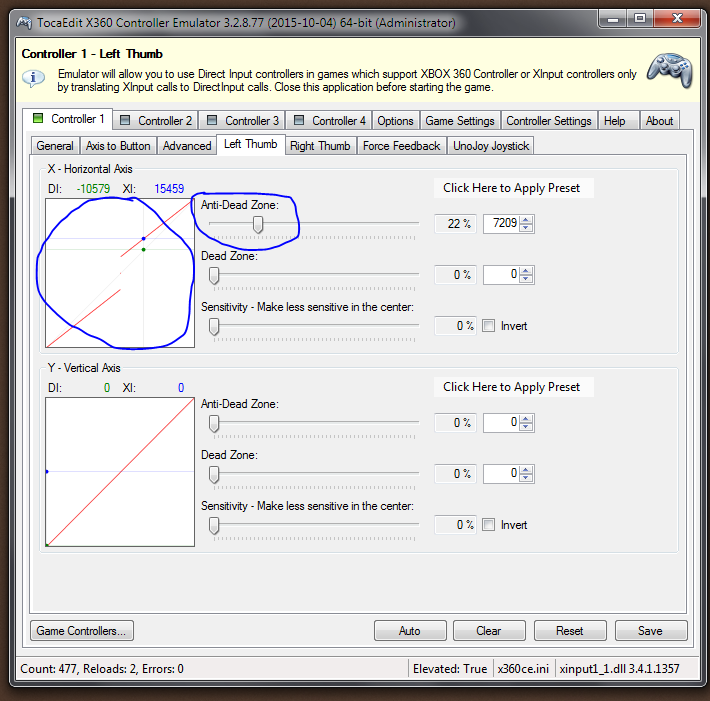
Task: Decrease Y Dead Zone value with down arrow
Action: pyautogui.click(x=526, y=478)
